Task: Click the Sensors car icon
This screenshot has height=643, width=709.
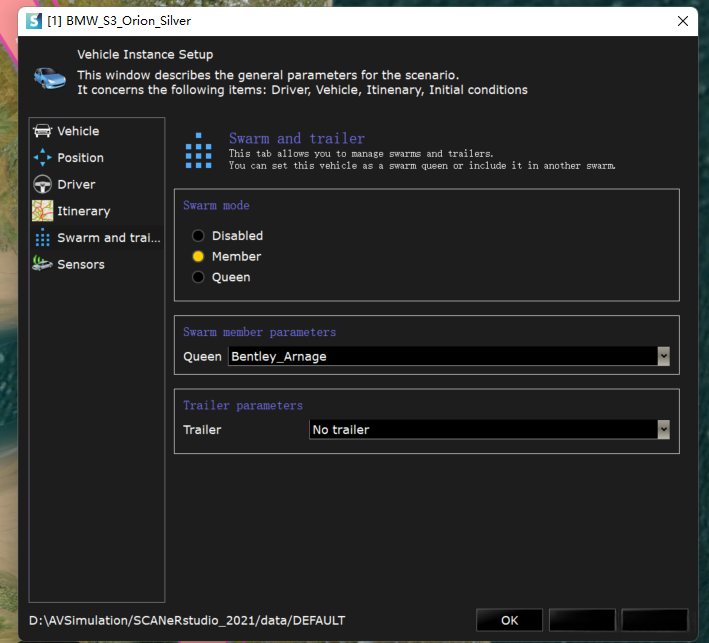Action: point(43,264)
